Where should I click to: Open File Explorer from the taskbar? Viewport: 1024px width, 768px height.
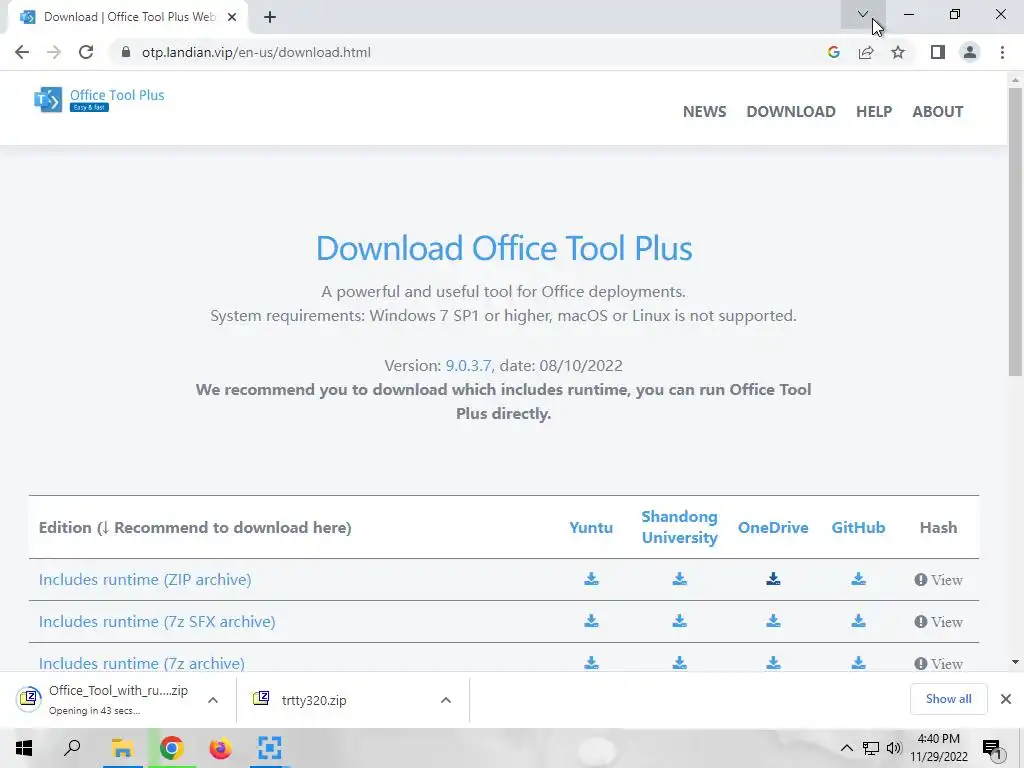pyautogui.click(x=122, y=748)
